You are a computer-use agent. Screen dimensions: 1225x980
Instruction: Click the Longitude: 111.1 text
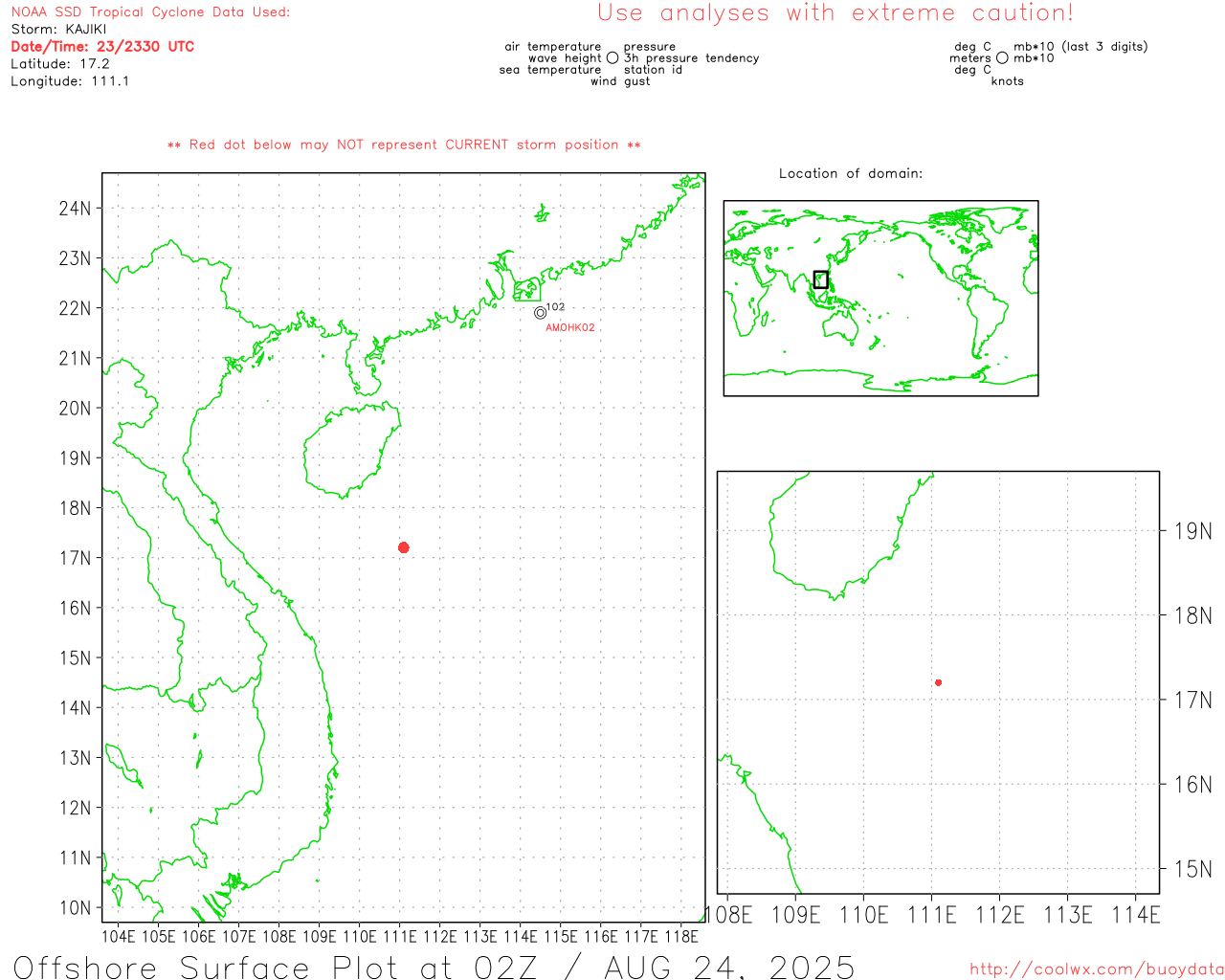(70, 81)
